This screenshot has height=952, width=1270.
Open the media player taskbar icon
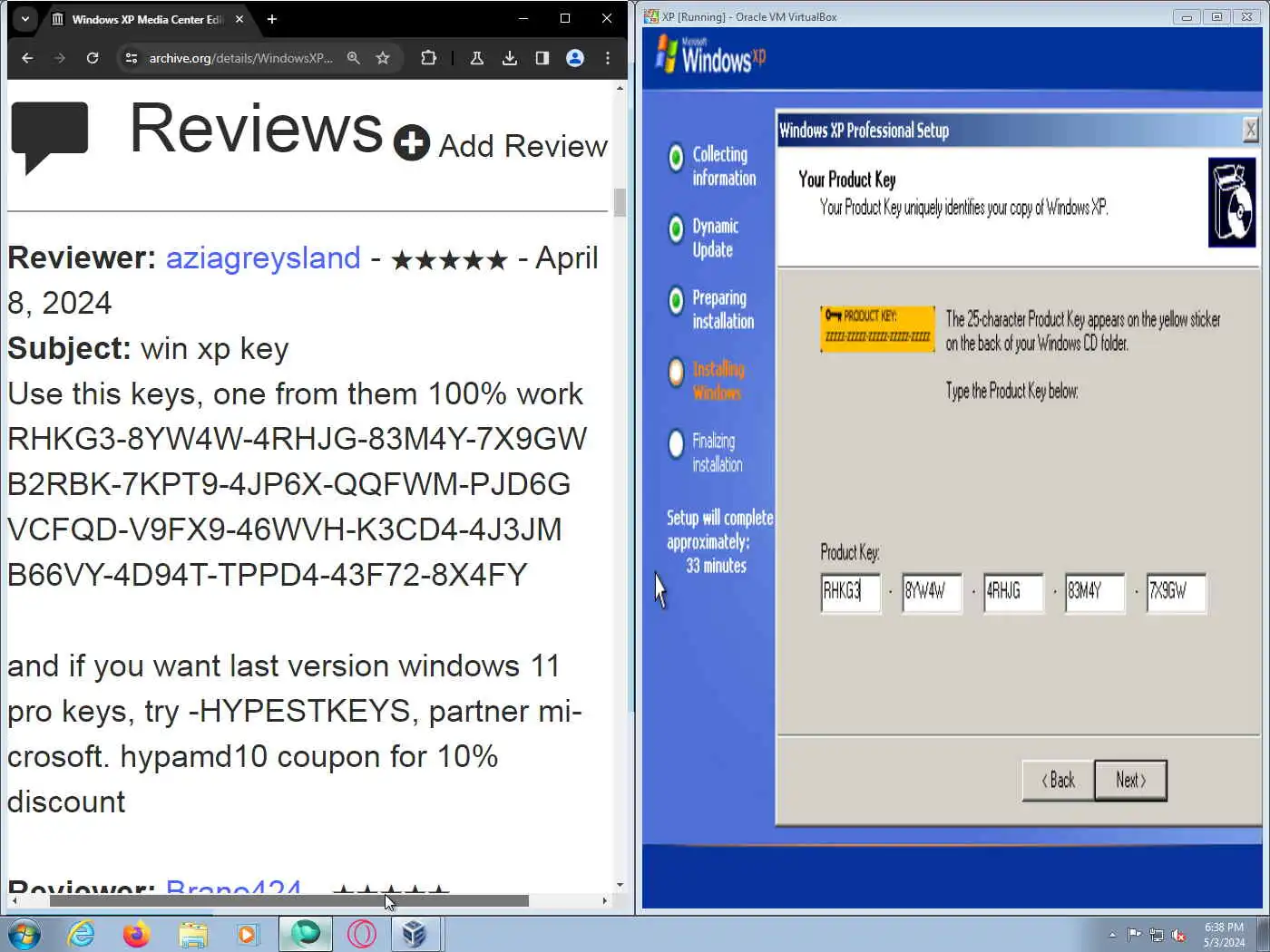(x=247, y=934)
